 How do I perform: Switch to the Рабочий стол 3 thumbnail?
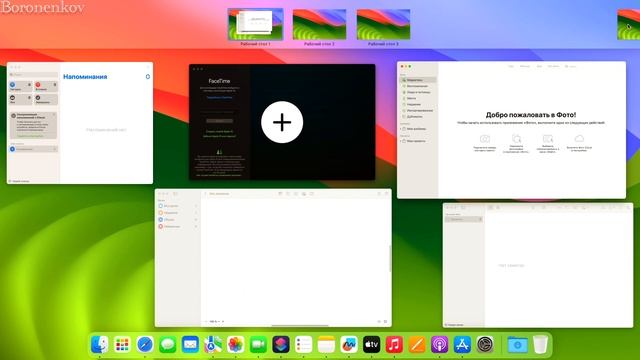[383, 24]
